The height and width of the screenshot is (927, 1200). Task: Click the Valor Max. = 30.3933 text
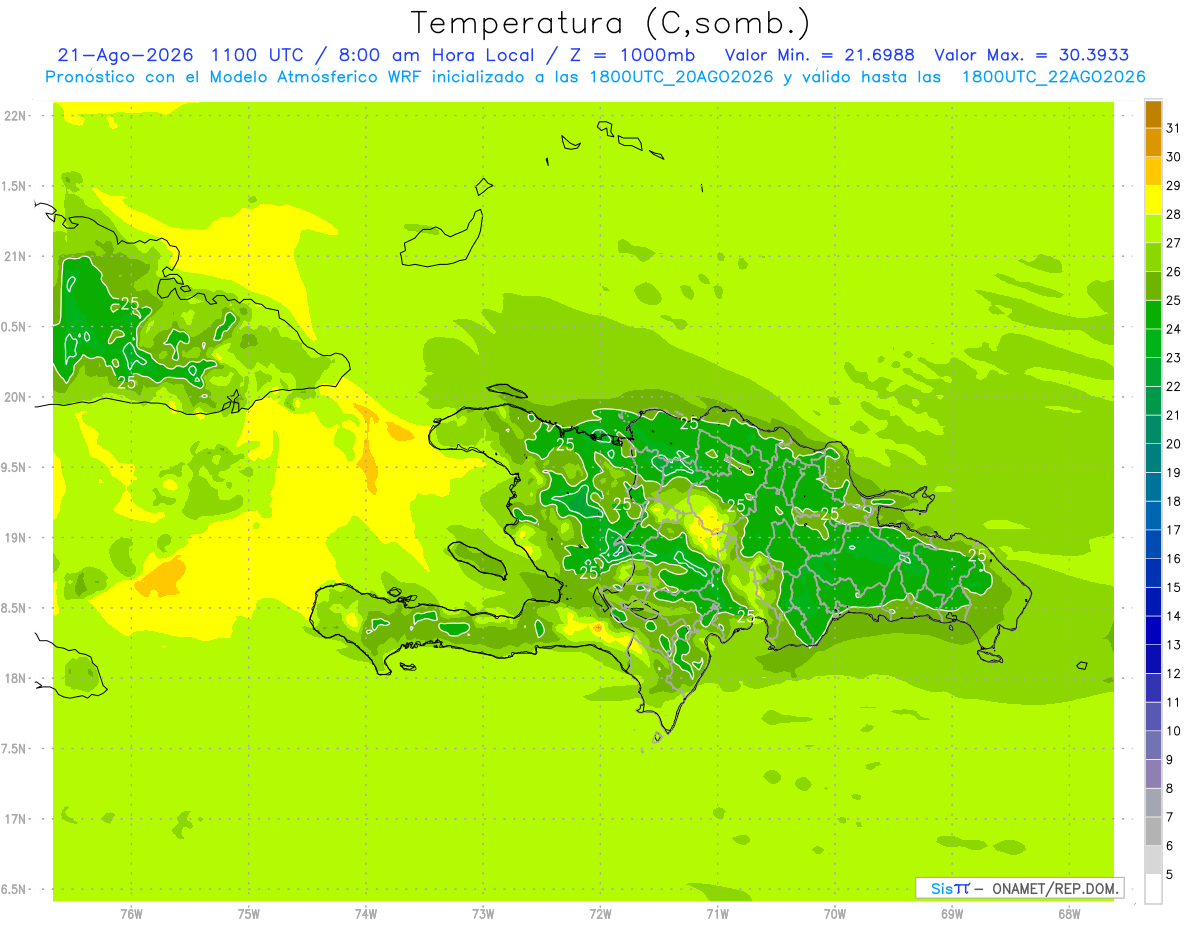click(x=1031, y=55)
